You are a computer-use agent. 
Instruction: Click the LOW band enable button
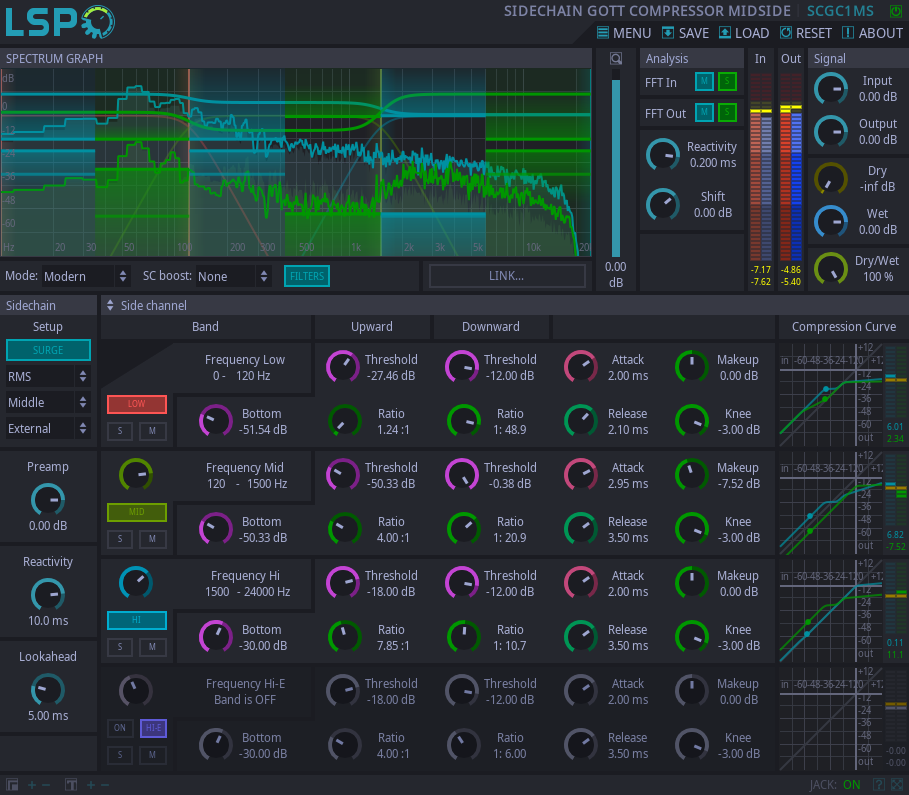tap(137, 404)
